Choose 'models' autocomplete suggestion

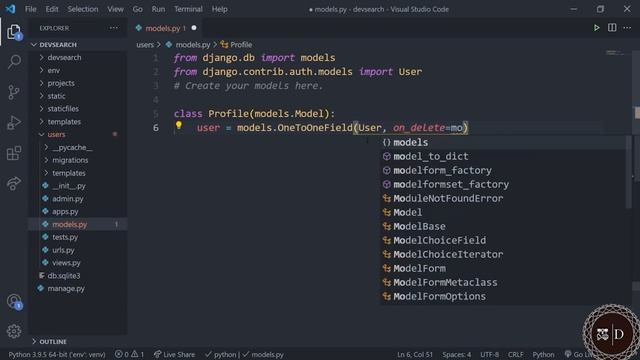click(x=503, y=142)
